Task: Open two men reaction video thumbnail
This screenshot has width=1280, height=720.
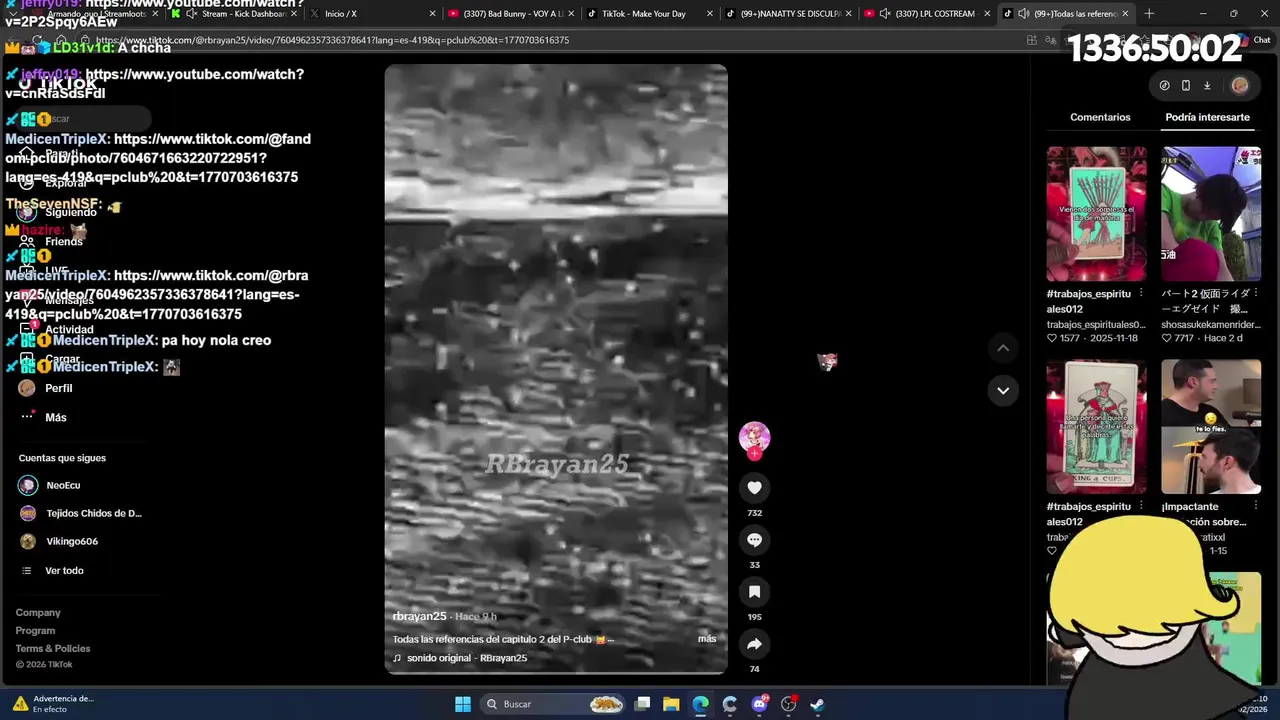Action: pyautogui.click(x=1211, y=427)
